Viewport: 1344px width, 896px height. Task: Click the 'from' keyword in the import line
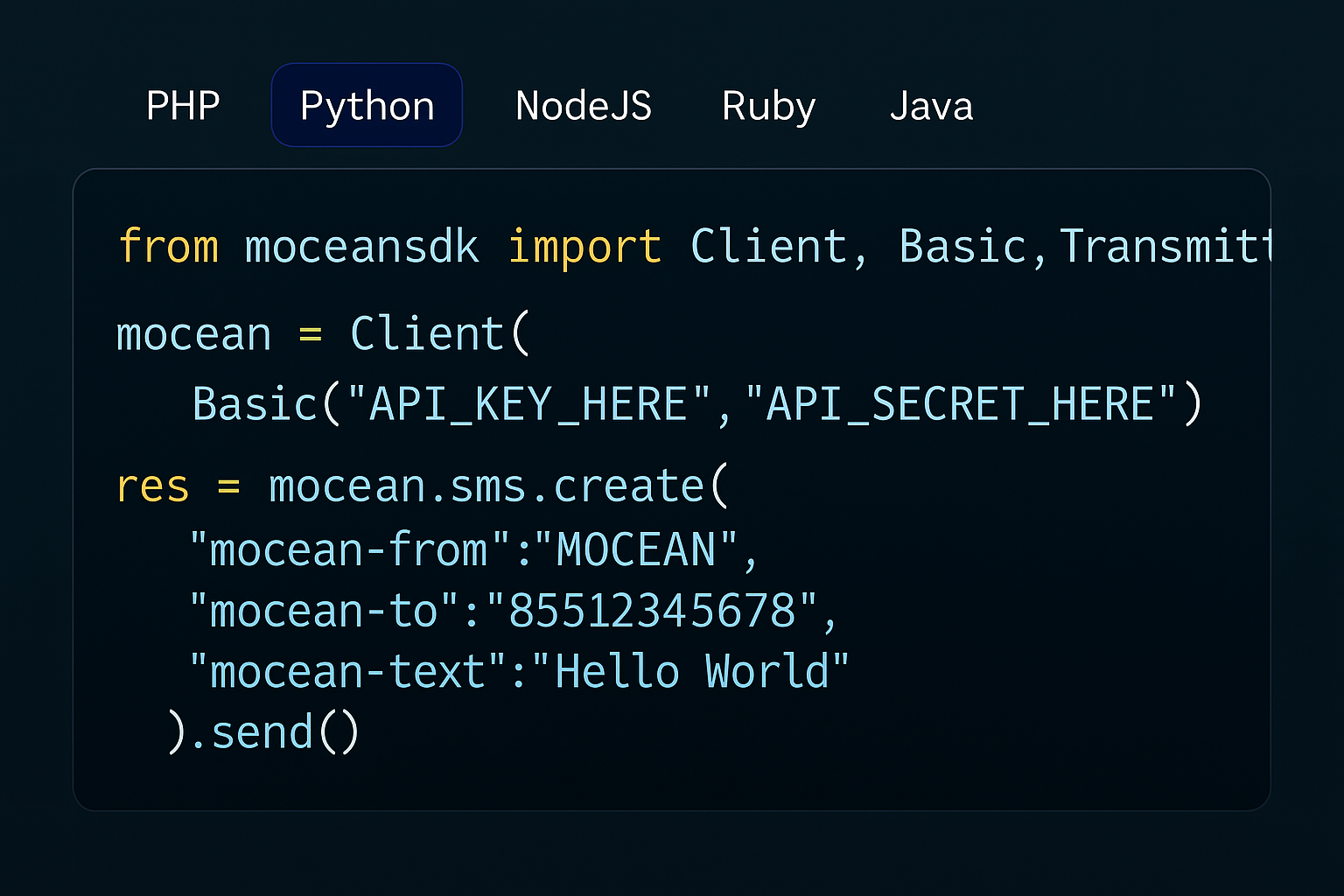168,246
